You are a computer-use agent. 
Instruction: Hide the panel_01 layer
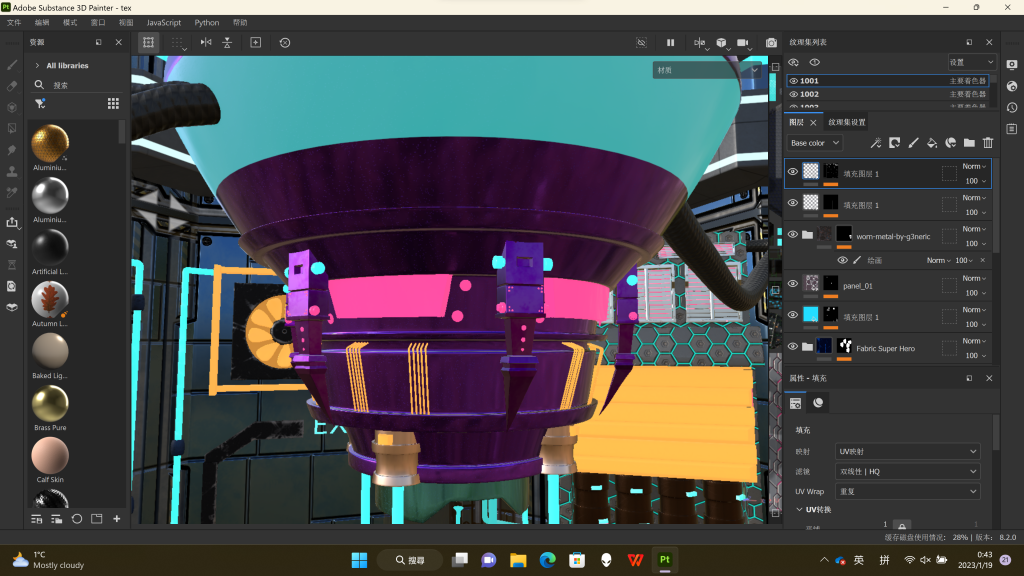[x=793, y=284]
